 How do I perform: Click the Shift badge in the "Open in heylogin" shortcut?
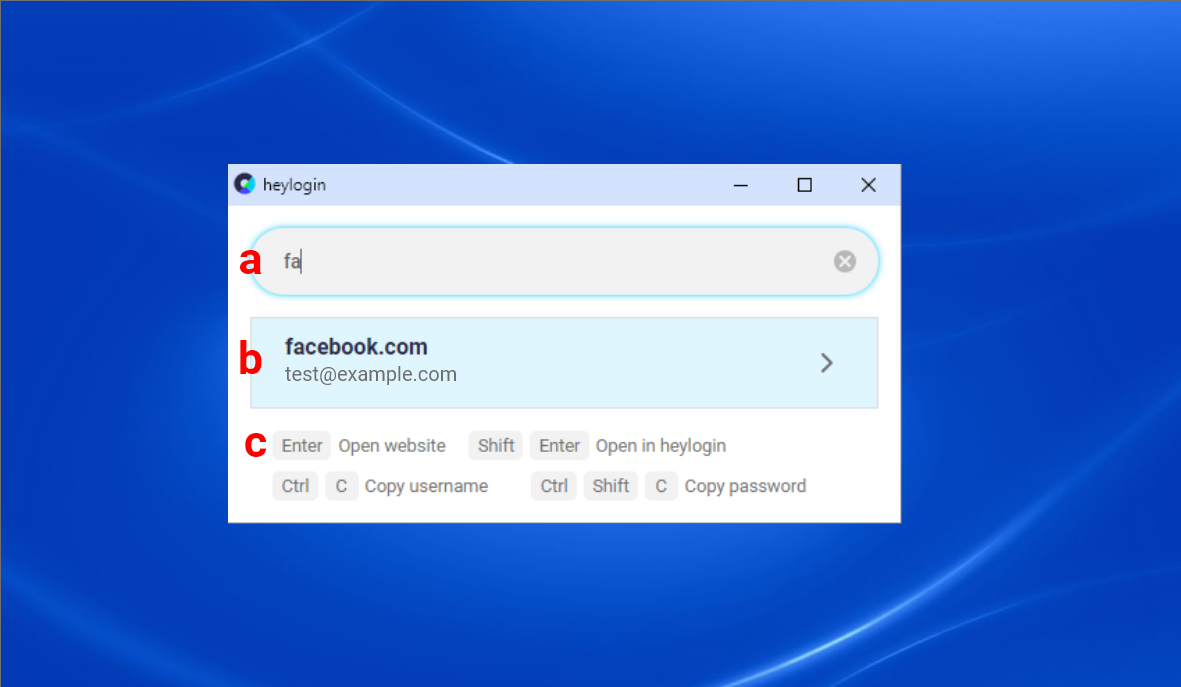(x=496, y=446)
